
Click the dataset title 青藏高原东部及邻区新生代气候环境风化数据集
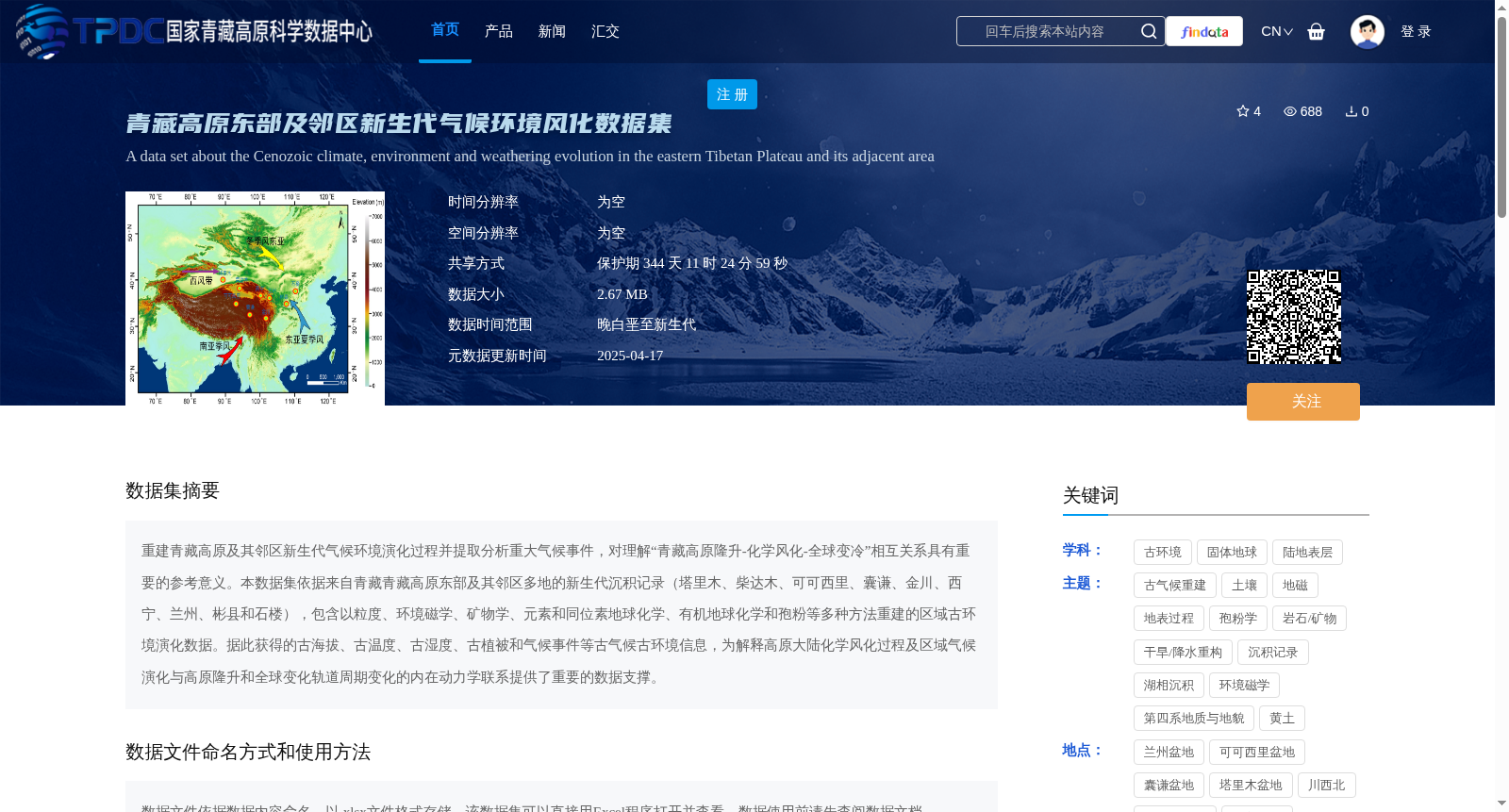click(x=399, y=124)
